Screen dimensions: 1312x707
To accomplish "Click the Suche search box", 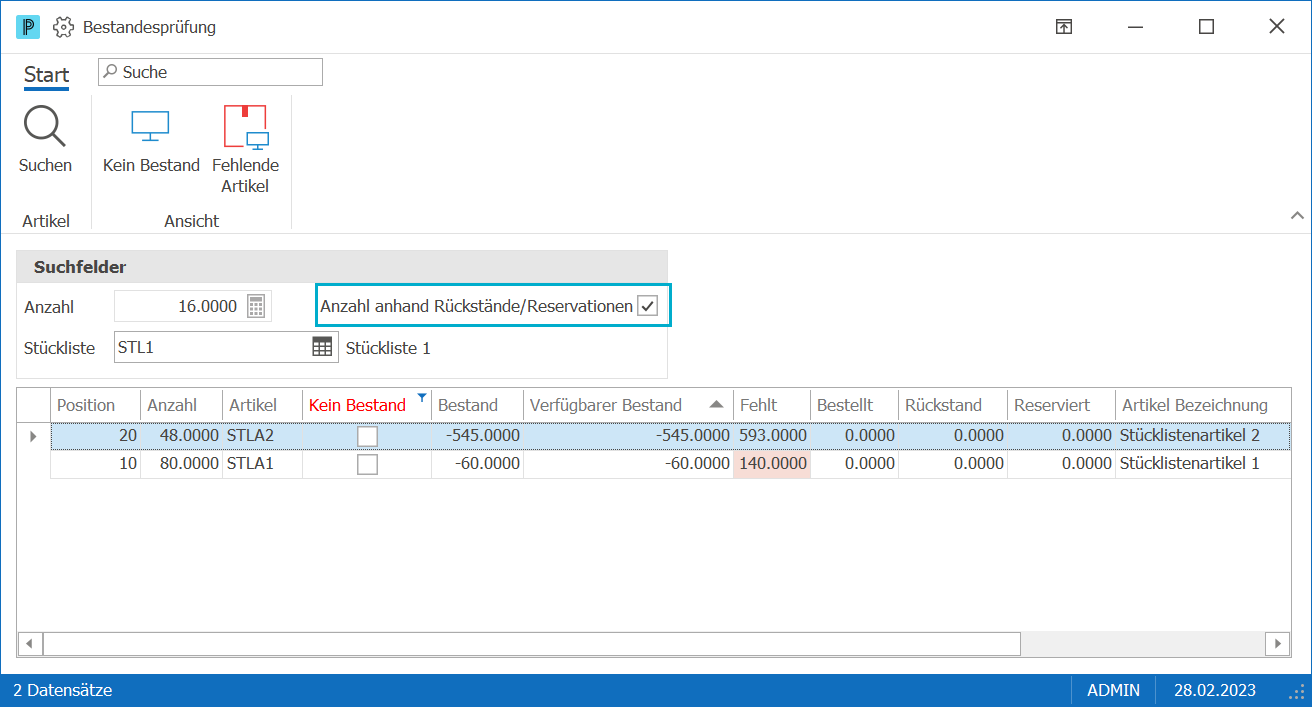I will click(x=210, y=72).
